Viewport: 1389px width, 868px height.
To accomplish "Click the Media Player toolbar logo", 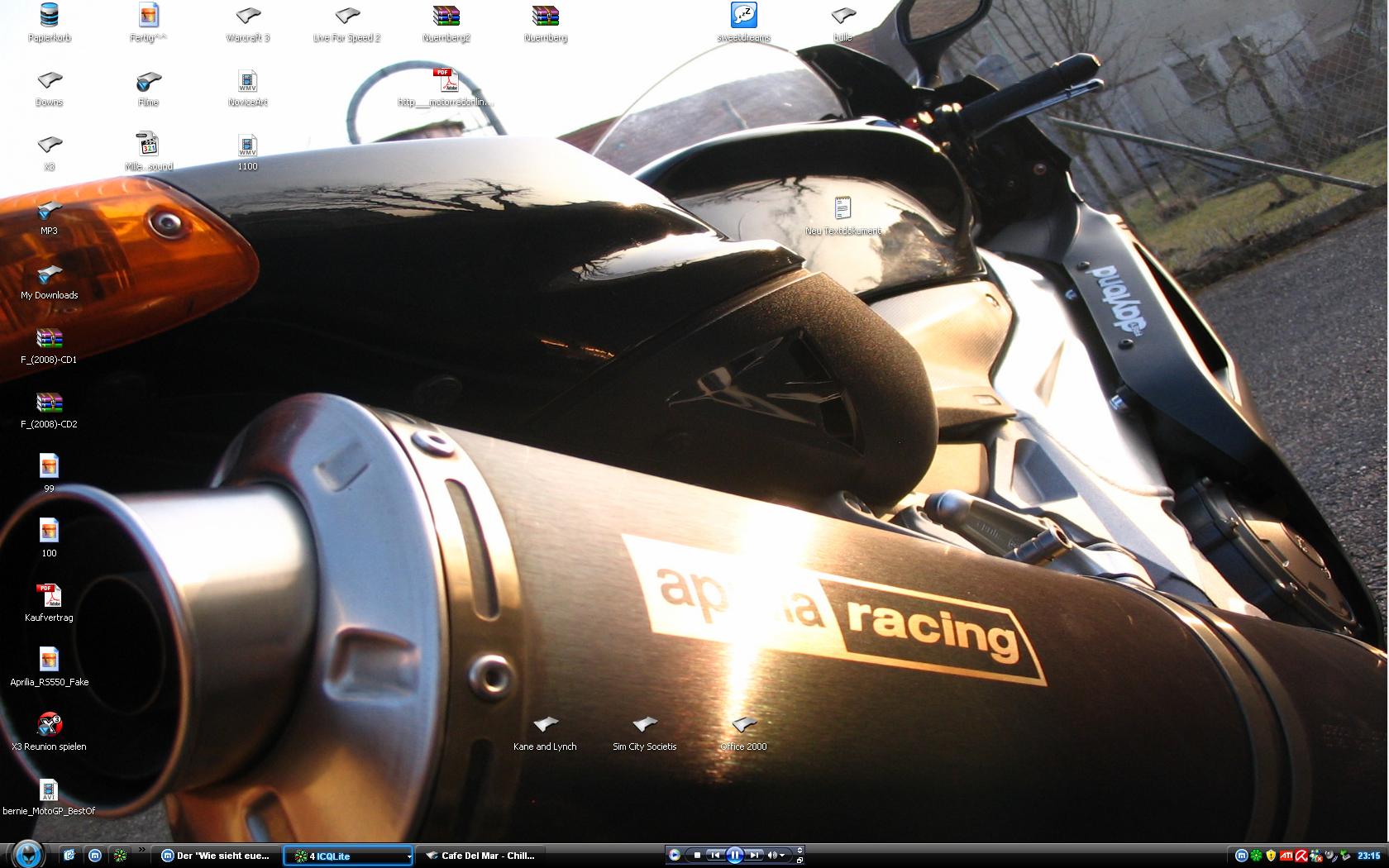I will click(675, 855).
